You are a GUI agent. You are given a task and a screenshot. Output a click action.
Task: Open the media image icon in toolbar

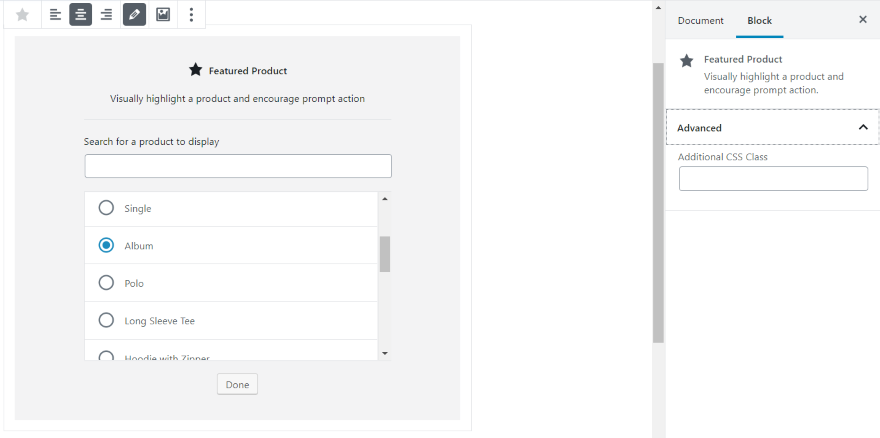pos(163,15)
